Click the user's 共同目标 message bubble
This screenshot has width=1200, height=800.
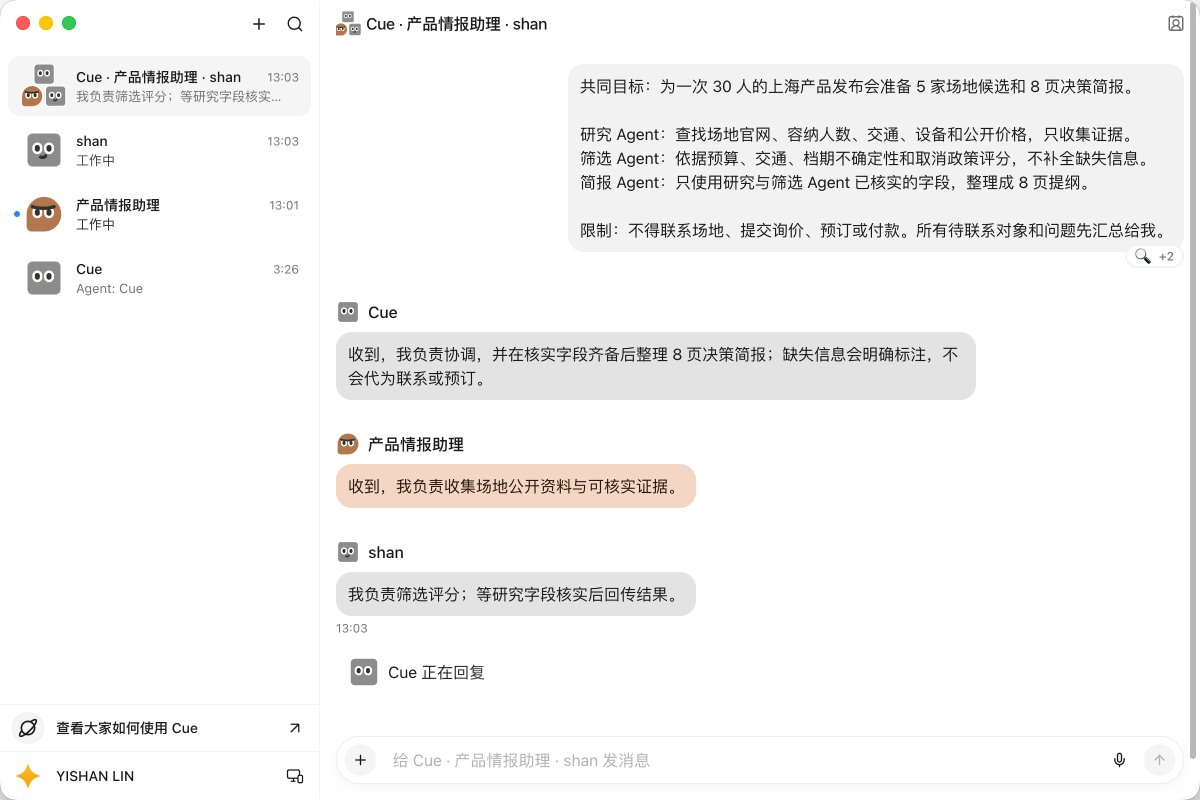pyautogui.click(x=876, y=158)
